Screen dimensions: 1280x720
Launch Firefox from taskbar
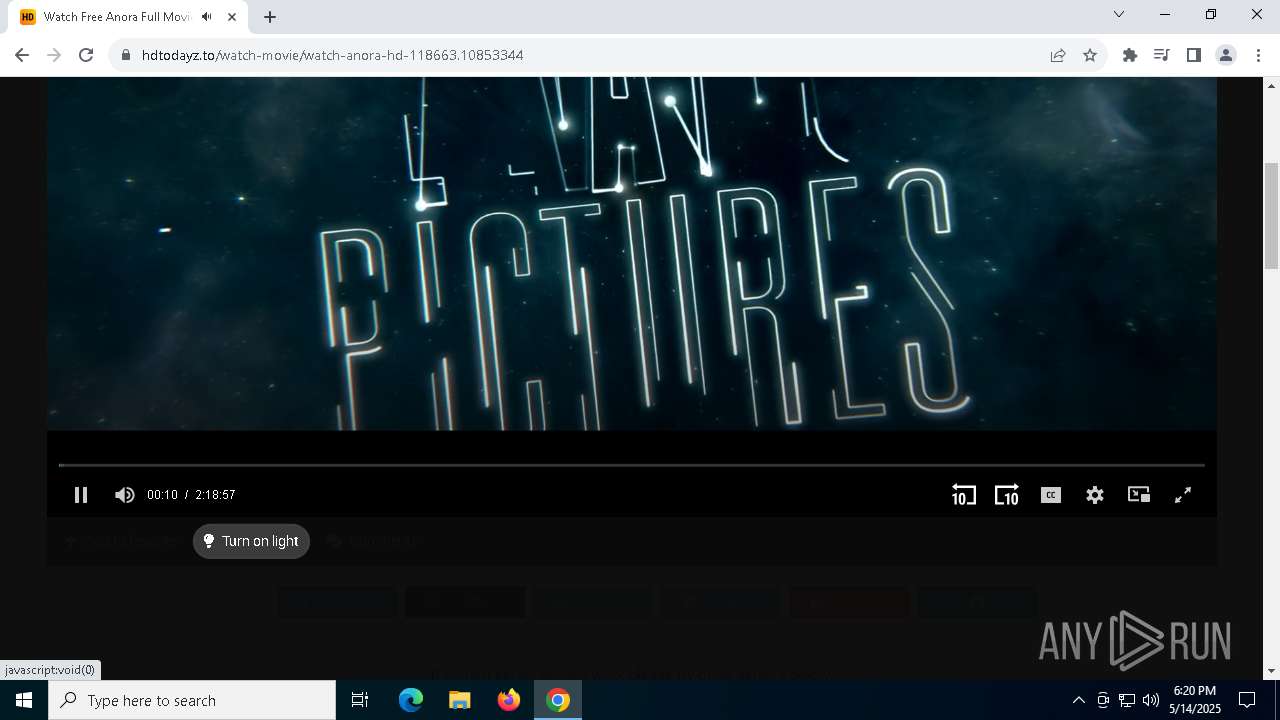[x=509, y=700]
